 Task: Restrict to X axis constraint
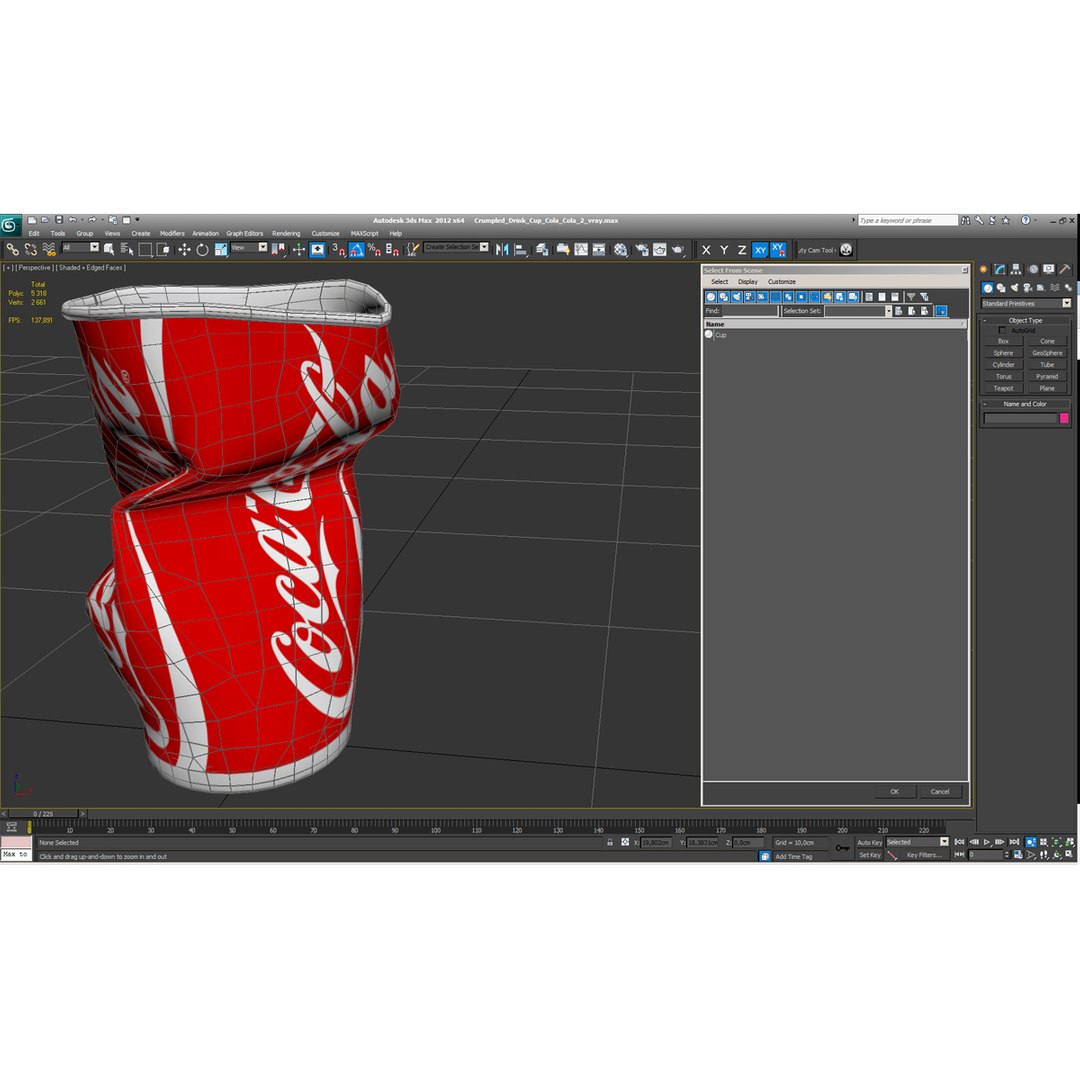706,250
